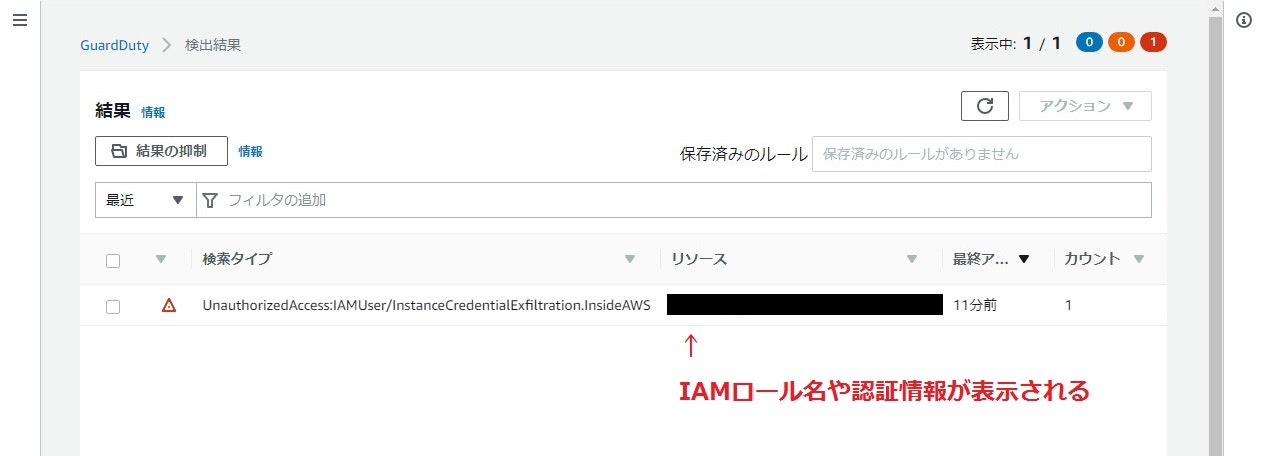Image resolution: width=1264 pixels, height=456 pixels.
Task: Click the カウント column header
Action: (1092, 260)
